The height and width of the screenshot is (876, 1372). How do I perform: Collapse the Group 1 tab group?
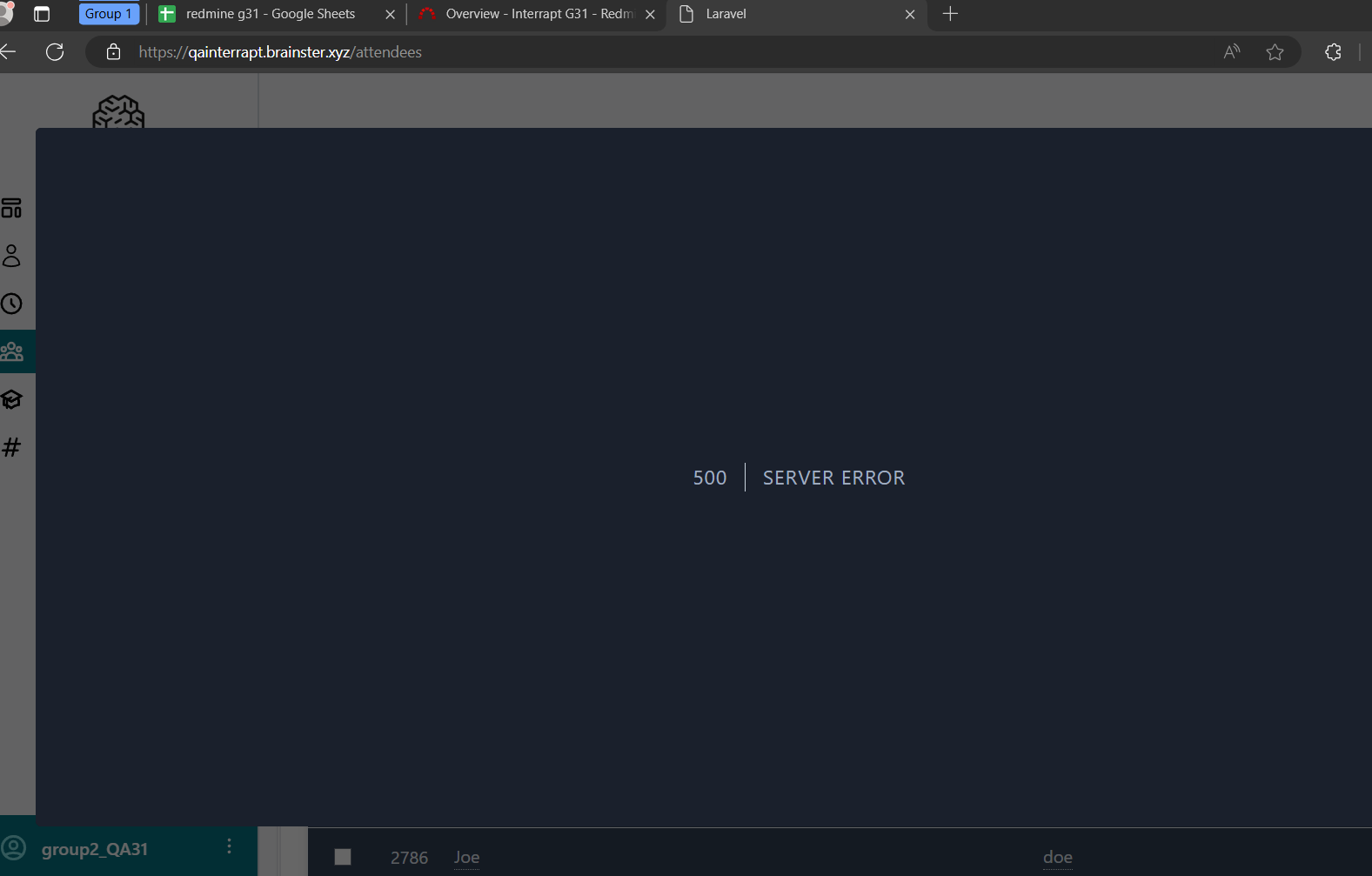coord(109,14)
